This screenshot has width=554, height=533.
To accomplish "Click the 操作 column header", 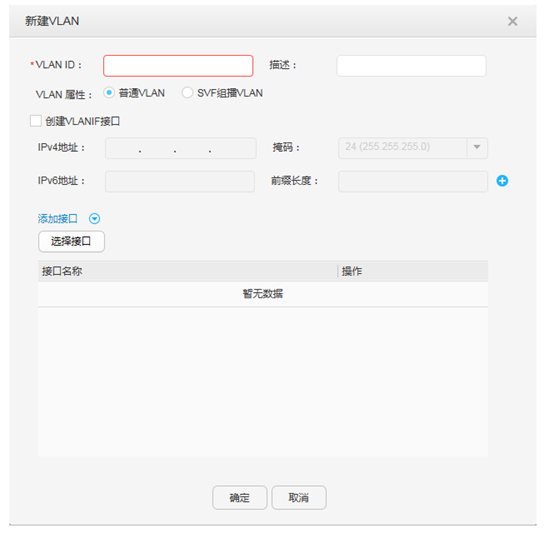I will (413, 271).
